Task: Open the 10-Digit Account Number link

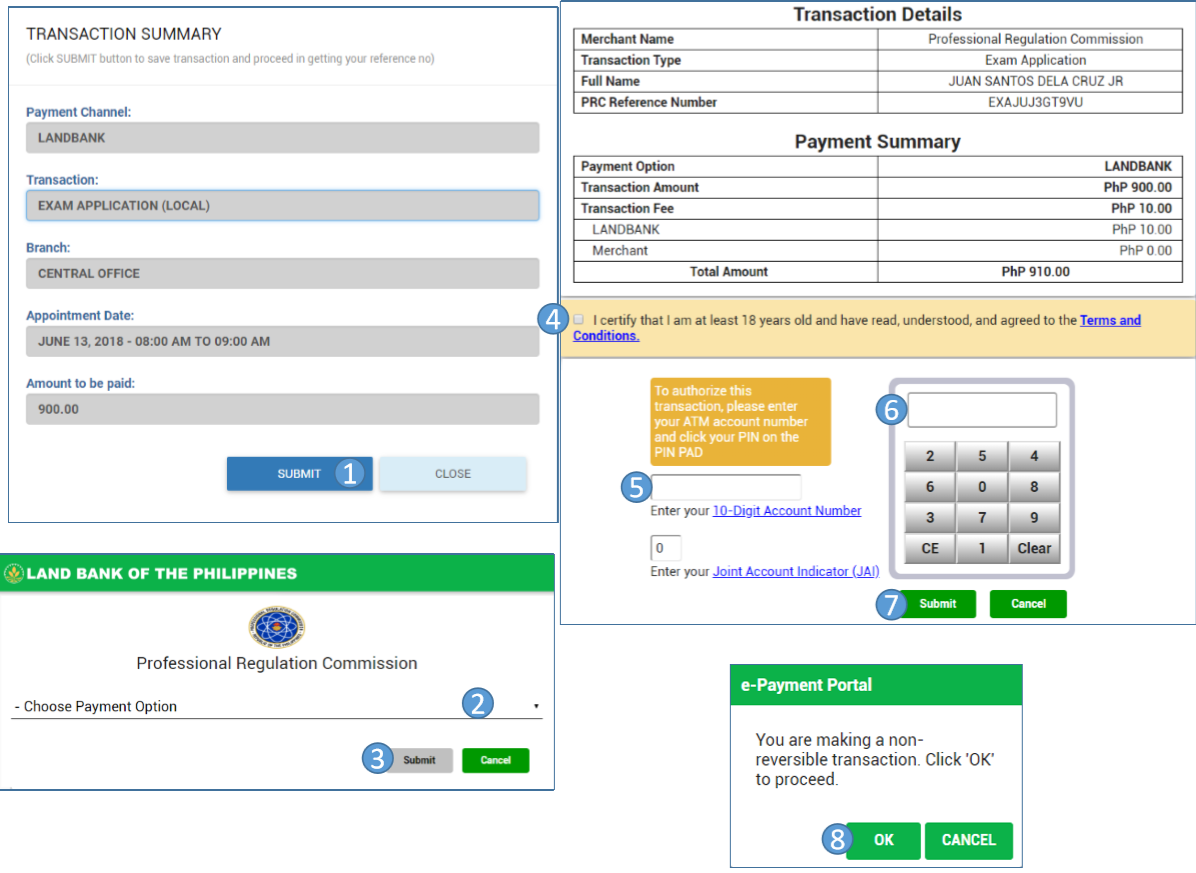Action: tap(786, 511)
